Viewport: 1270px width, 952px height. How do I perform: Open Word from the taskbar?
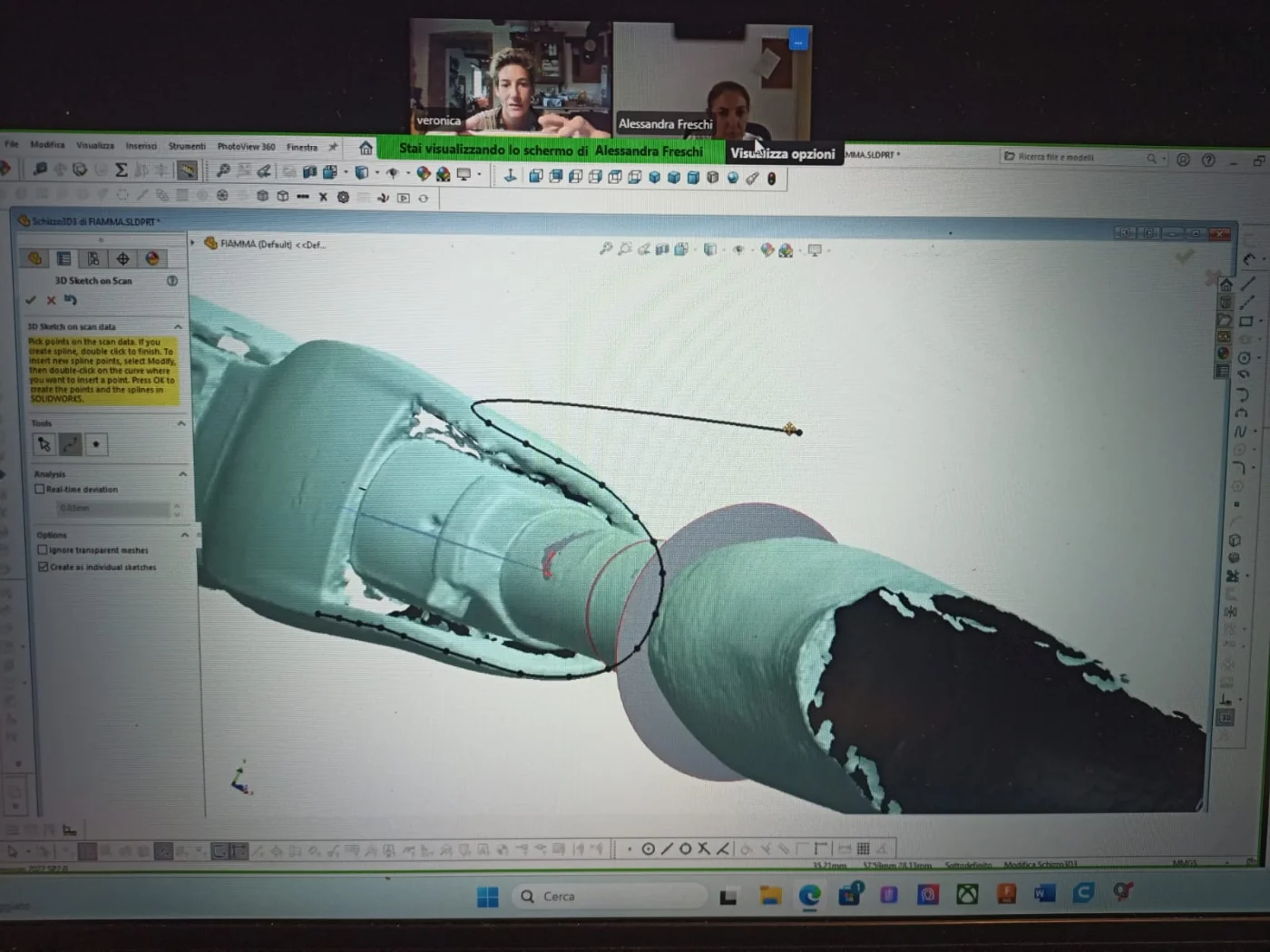[x=1044, y=894]
